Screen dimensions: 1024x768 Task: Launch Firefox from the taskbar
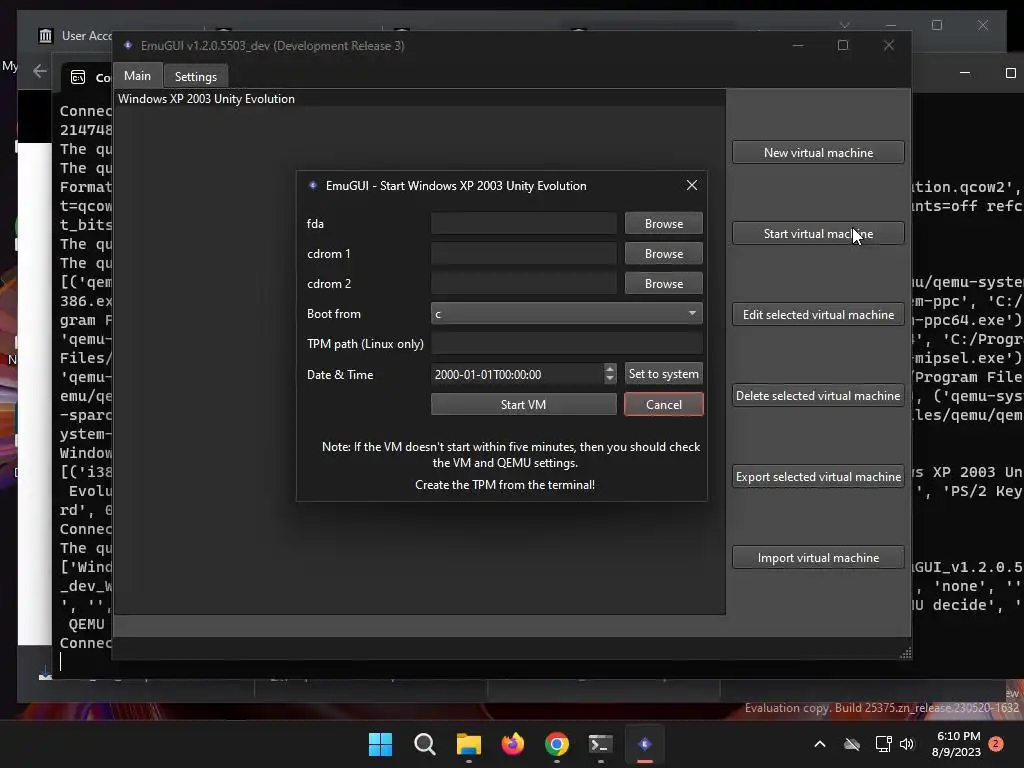pyautogui.click(x=513, y=744)
